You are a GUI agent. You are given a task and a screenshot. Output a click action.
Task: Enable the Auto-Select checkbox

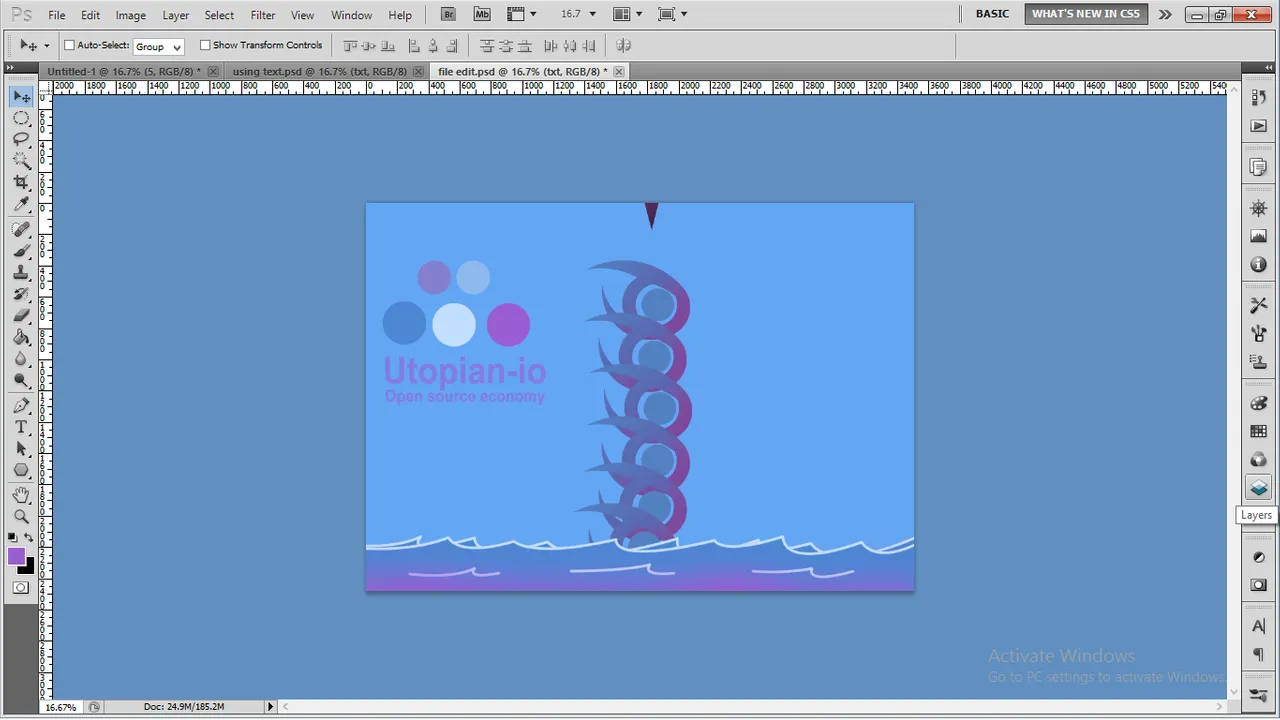click(x=69, y=45)
